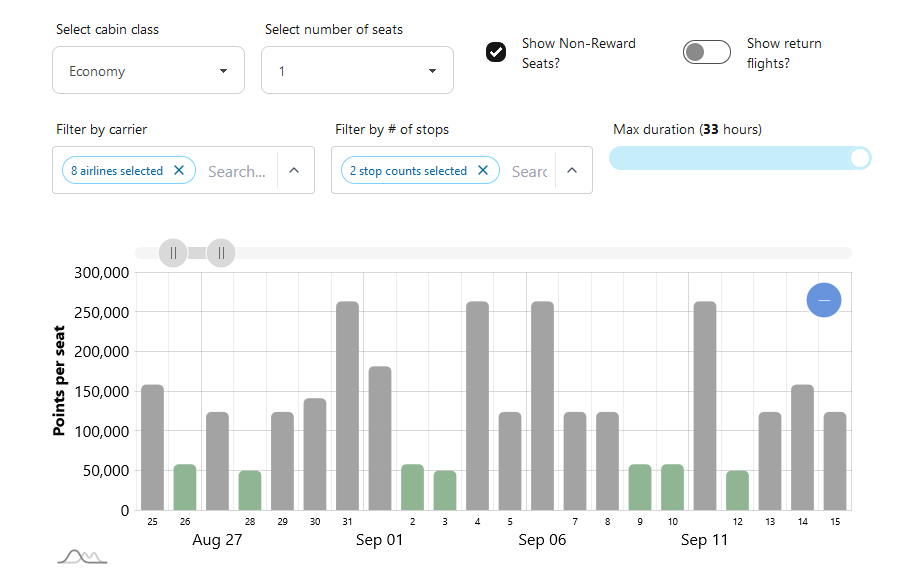Enable the Show return flights toggle
Screen dimensions: 897x584
pos(707,52)
